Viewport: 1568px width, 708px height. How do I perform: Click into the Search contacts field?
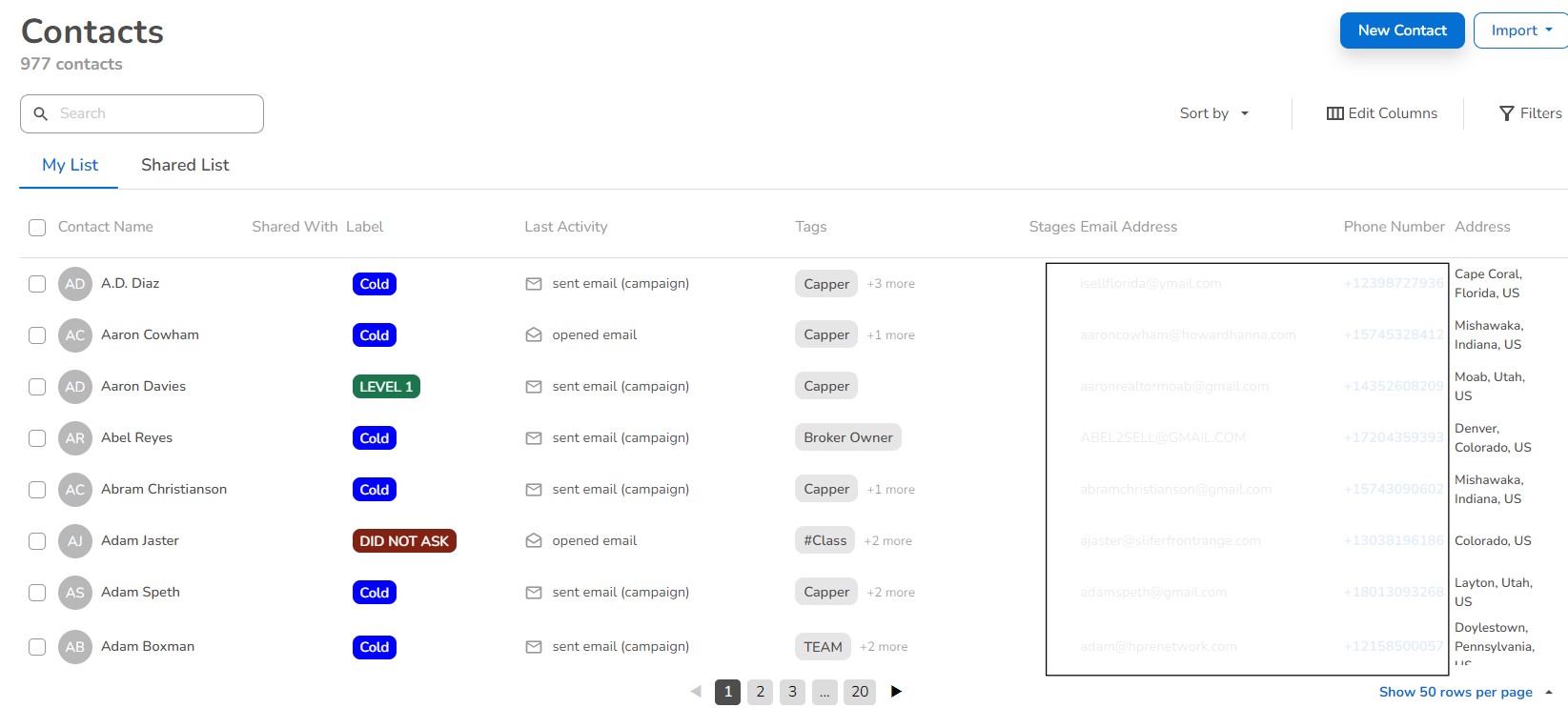click(142, 113)
